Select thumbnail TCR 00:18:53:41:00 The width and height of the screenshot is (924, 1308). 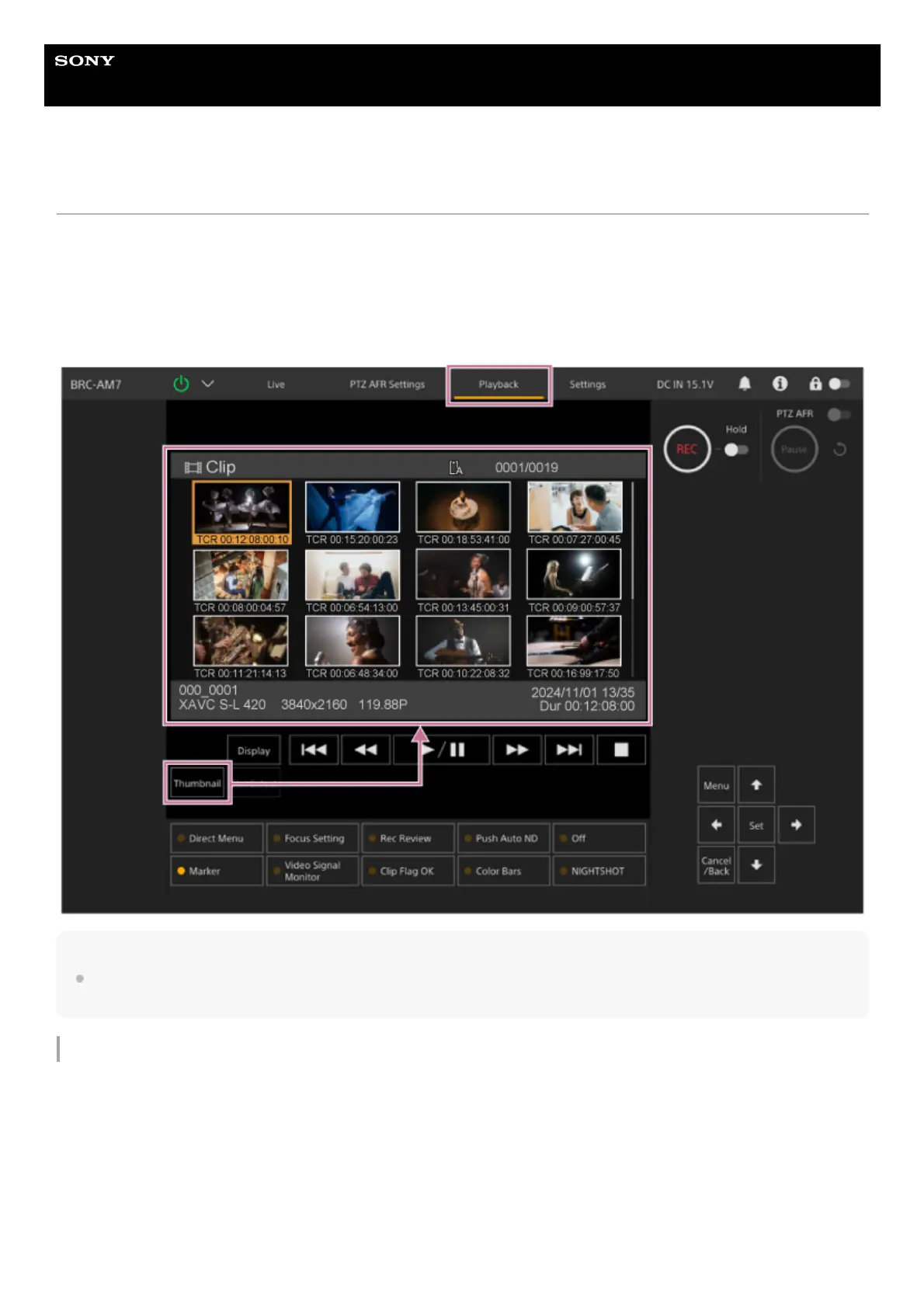[x=464, y=513]
